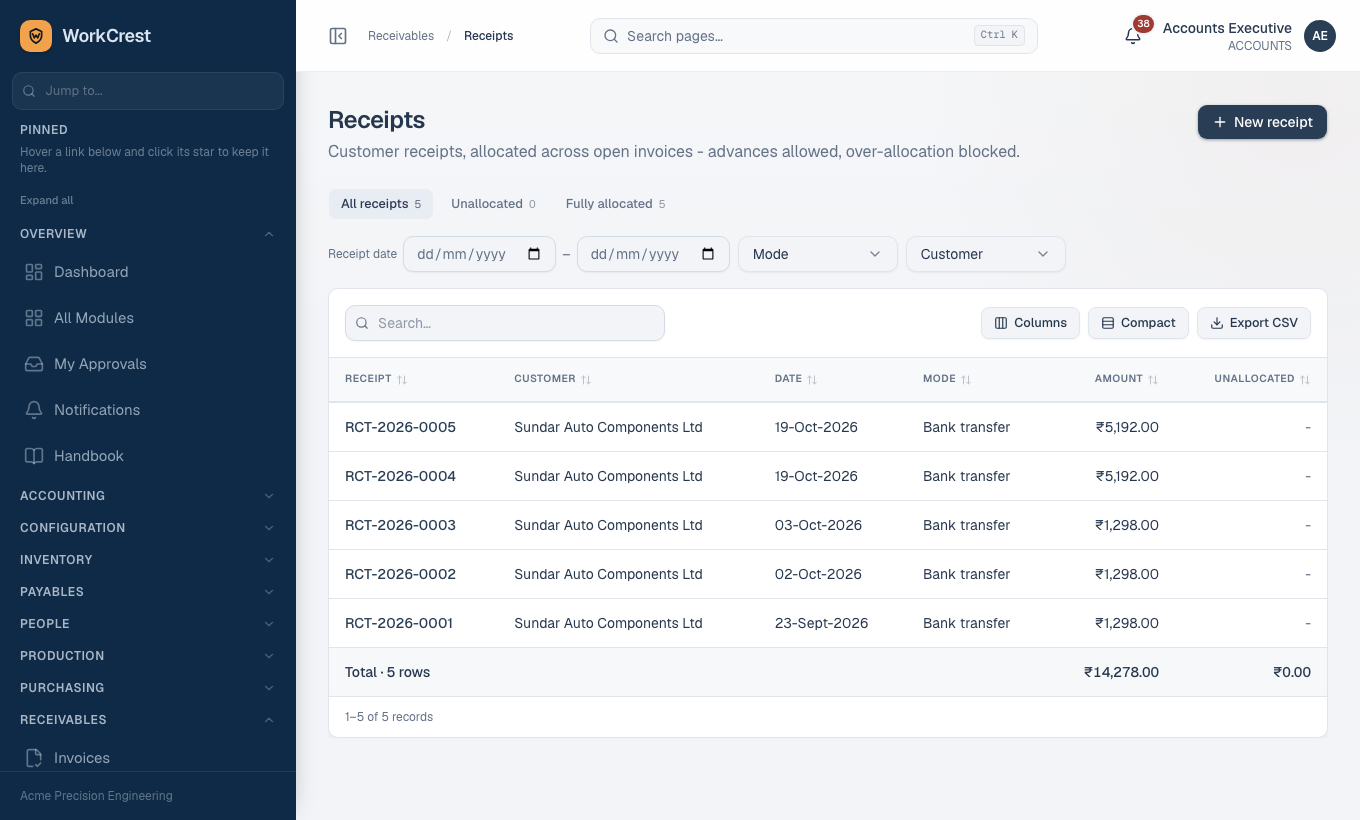Sort by the Amount column
The width and height of the screenshot is (1360, 820).
pyautogui.click(x=1127, y=379)
